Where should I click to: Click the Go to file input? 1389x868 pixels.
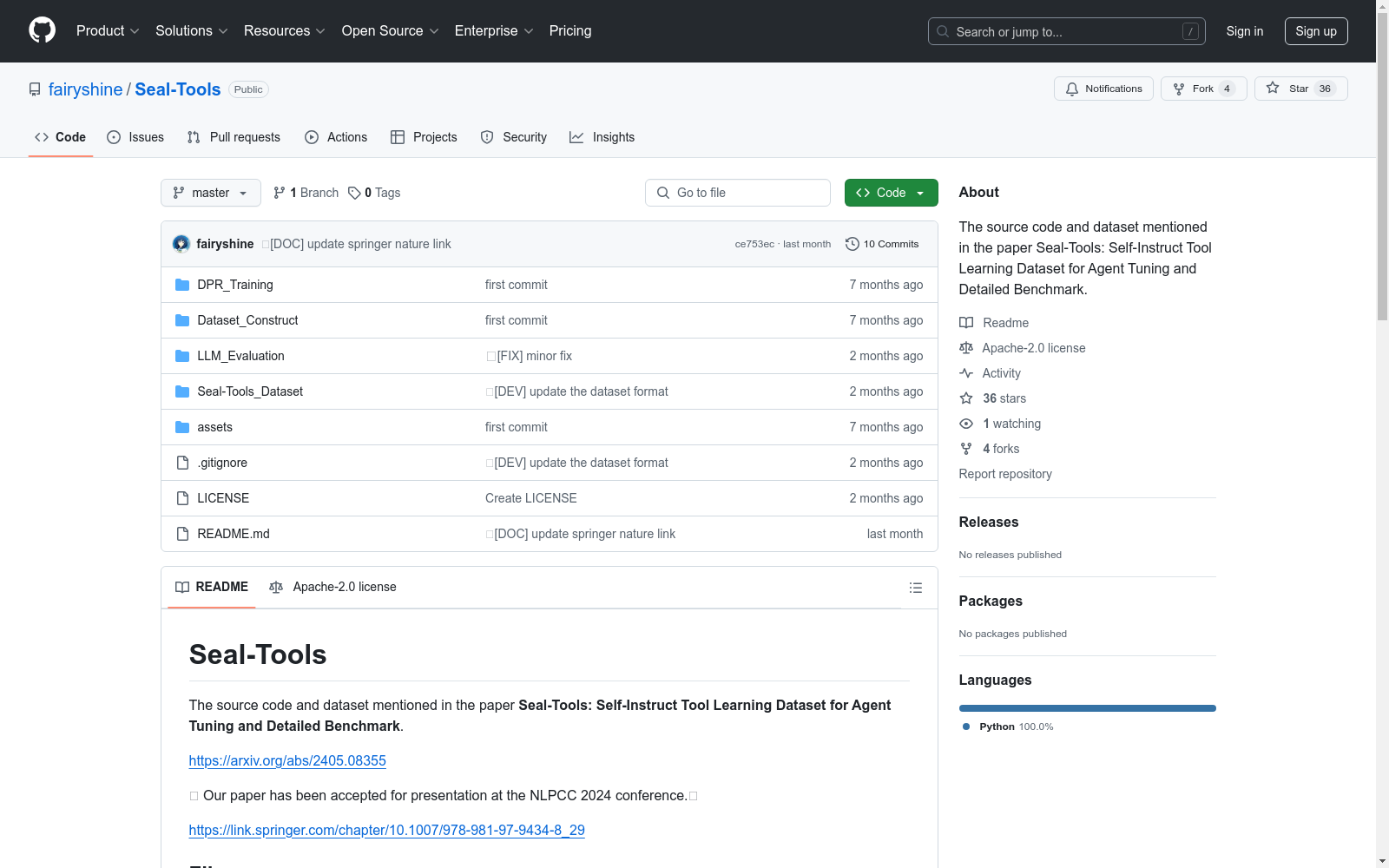[738, 193]
